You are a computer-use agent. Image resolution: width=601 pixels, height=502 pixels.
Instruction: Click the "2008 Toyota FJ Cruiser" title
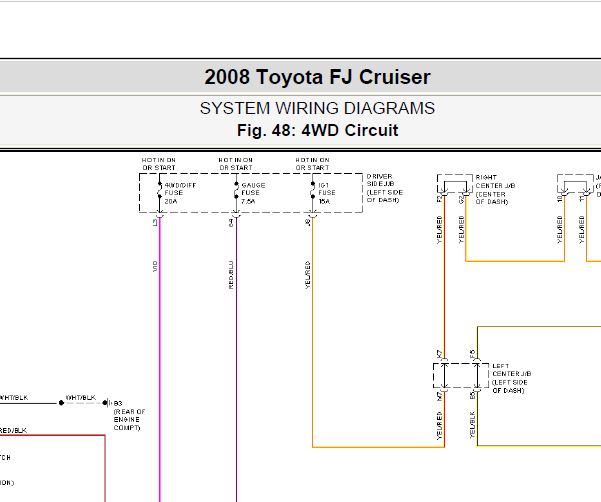[317, 77]
